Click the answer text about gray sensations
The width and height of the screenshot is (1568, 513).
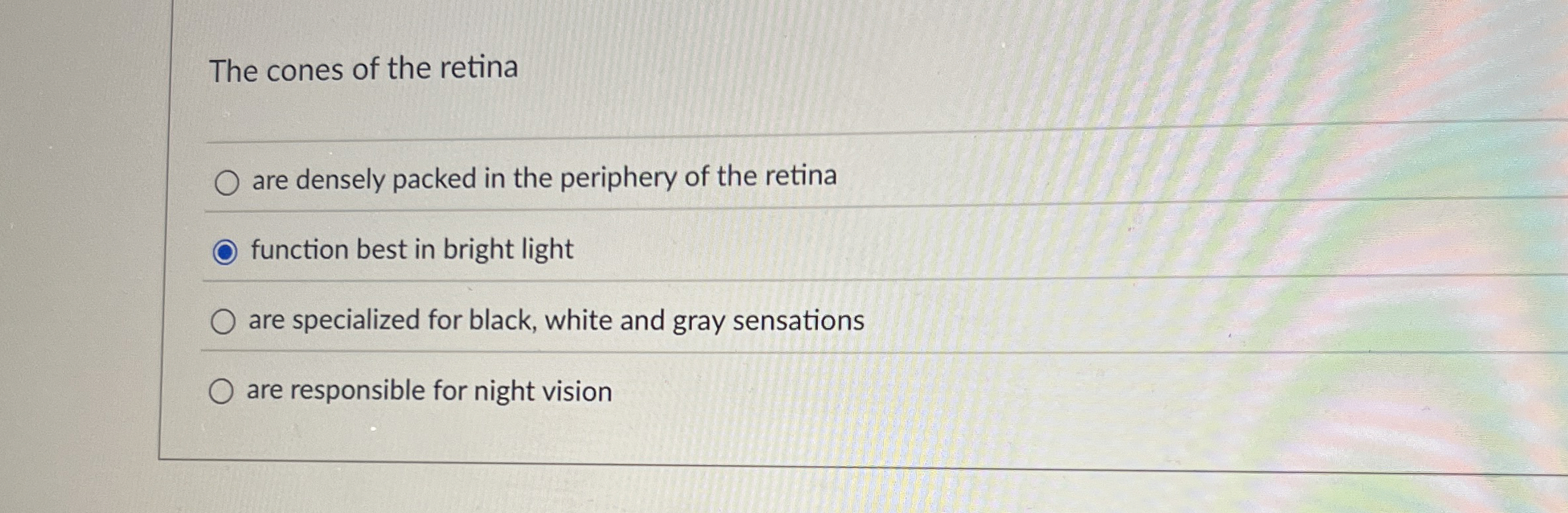point(554,321)
